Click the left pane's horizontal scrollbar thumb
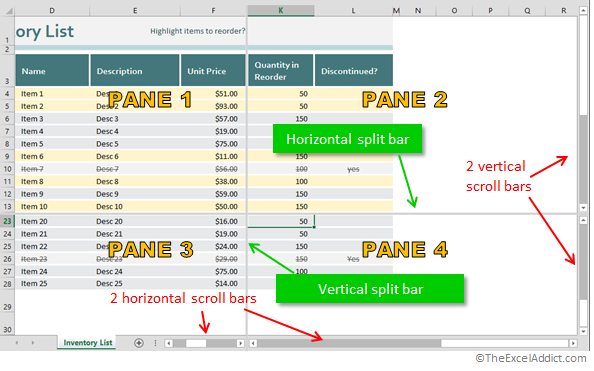The width and height of the screenshot is (594, 371). (196, 343)
